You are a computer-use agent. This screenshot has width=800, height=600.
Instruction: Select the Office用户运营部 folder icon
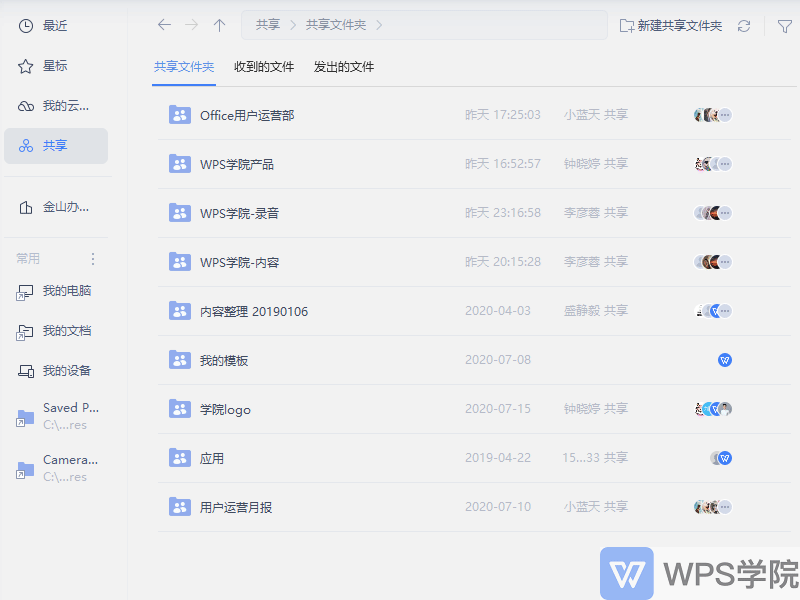[x=180, y=115]
